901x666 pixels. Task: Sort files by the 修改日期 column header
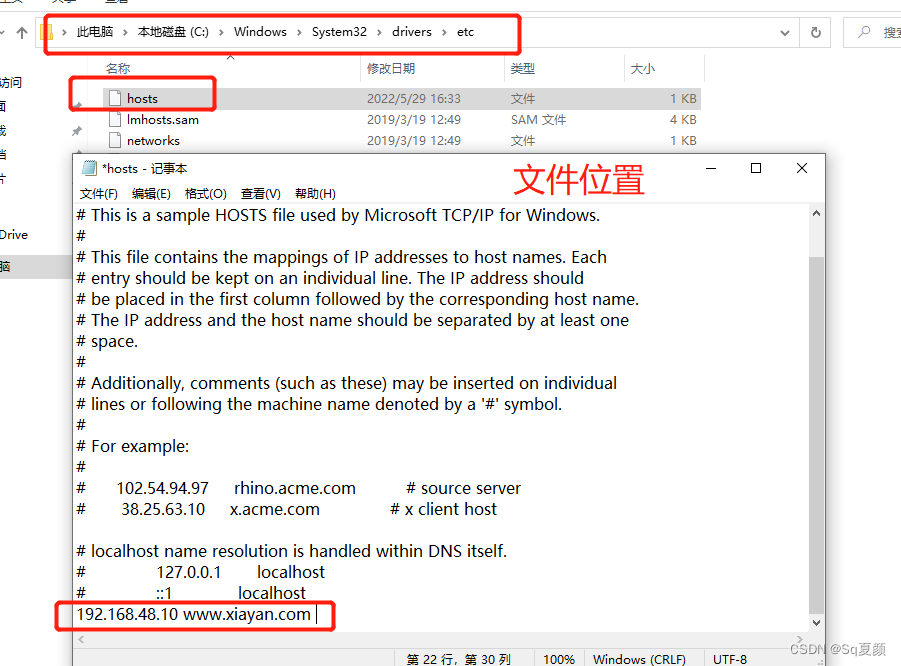(391, 68)
